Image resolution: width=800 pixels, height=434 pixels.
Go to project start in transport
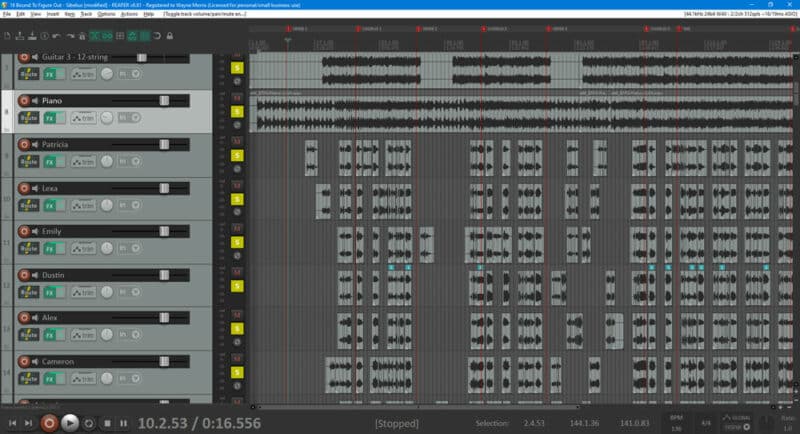pyautogui.click(x=13, y=423)
